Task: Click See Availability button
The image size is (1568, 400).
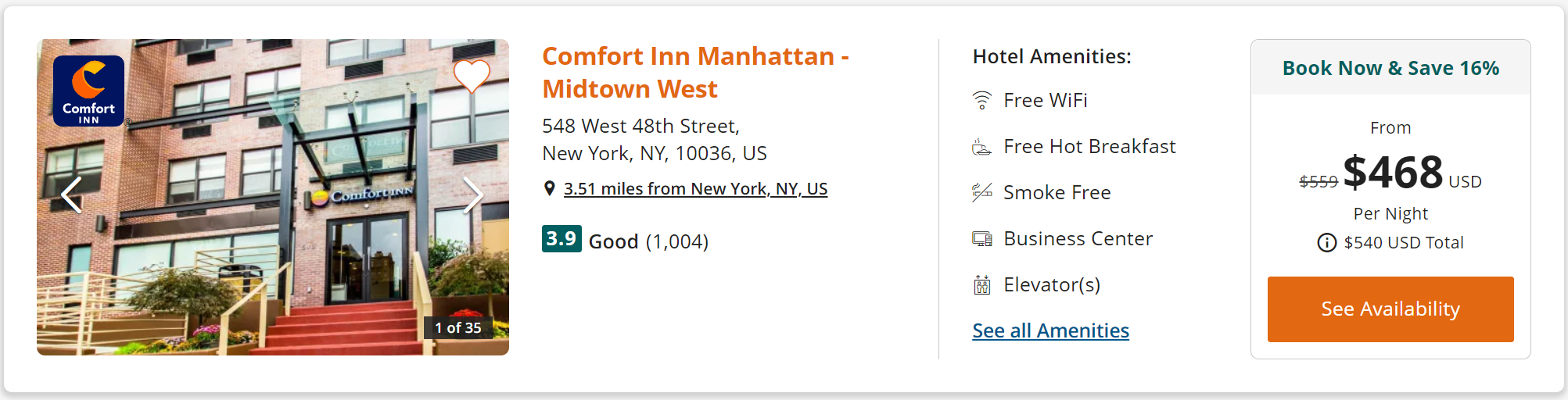Action: (1390, 309)
